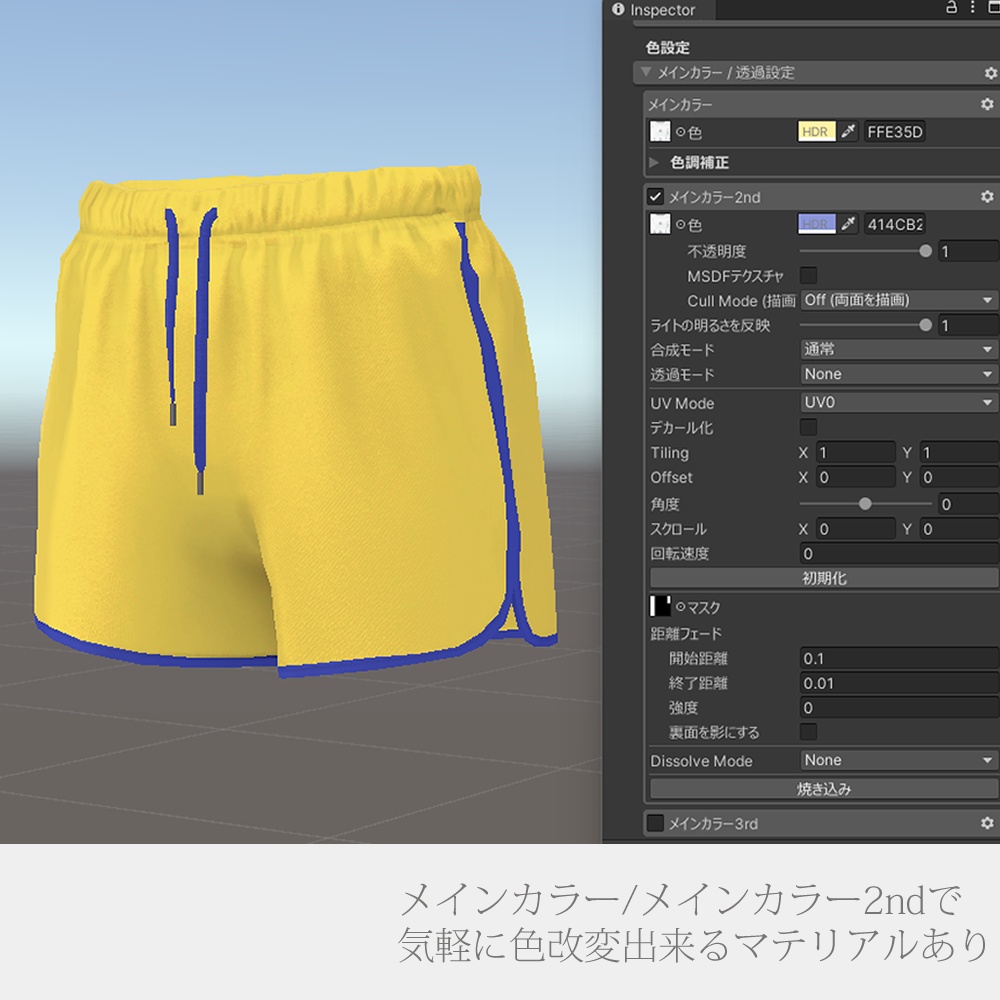
Task: Enable the 裏面を影にする checkbox
Action: tap(808, 732)
